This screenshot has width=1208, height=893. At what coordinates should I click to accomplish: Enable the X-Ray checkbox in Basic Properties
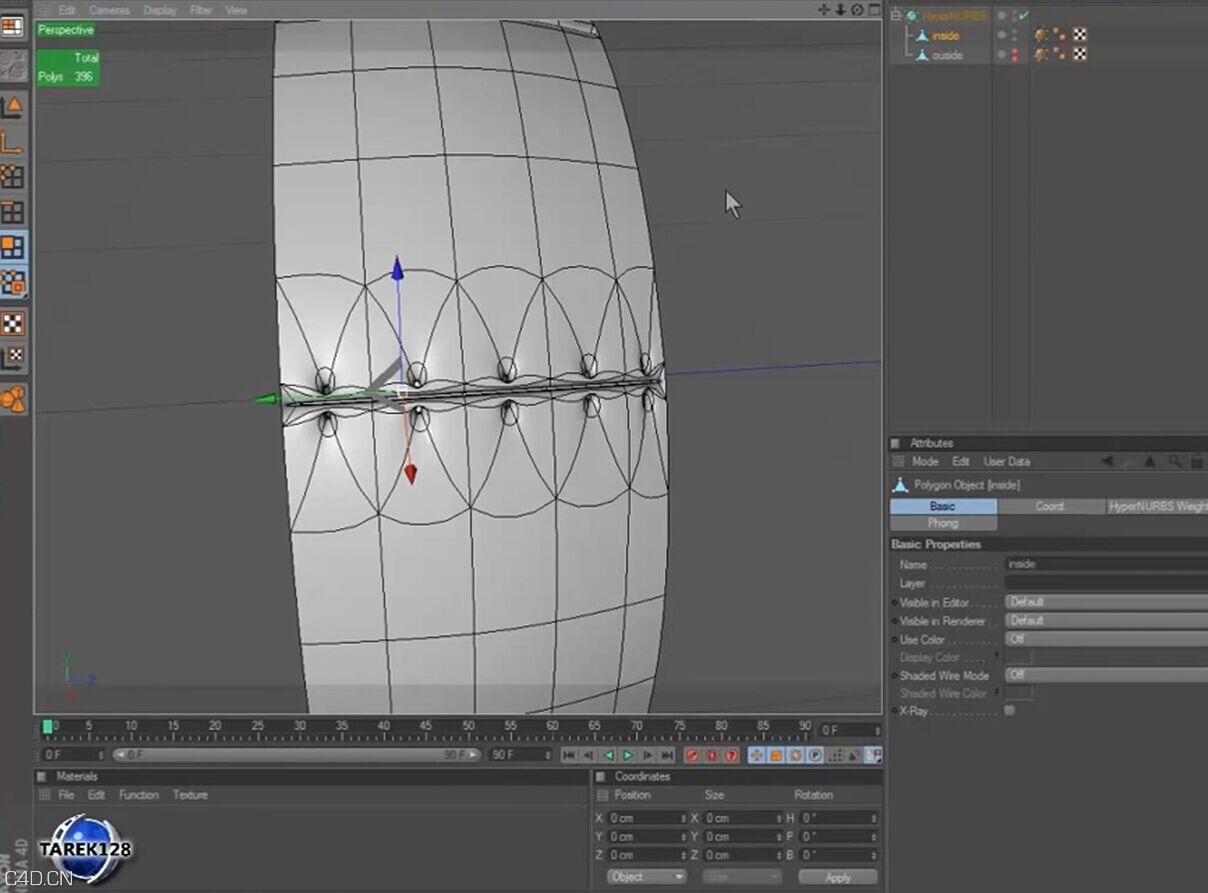[1010, 710]
